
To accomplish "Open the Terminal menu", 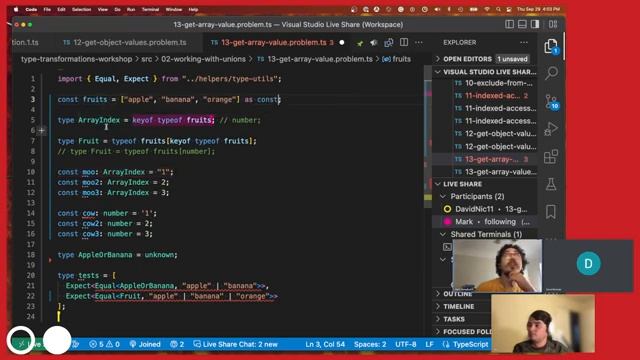I will [x=150, y=9].
